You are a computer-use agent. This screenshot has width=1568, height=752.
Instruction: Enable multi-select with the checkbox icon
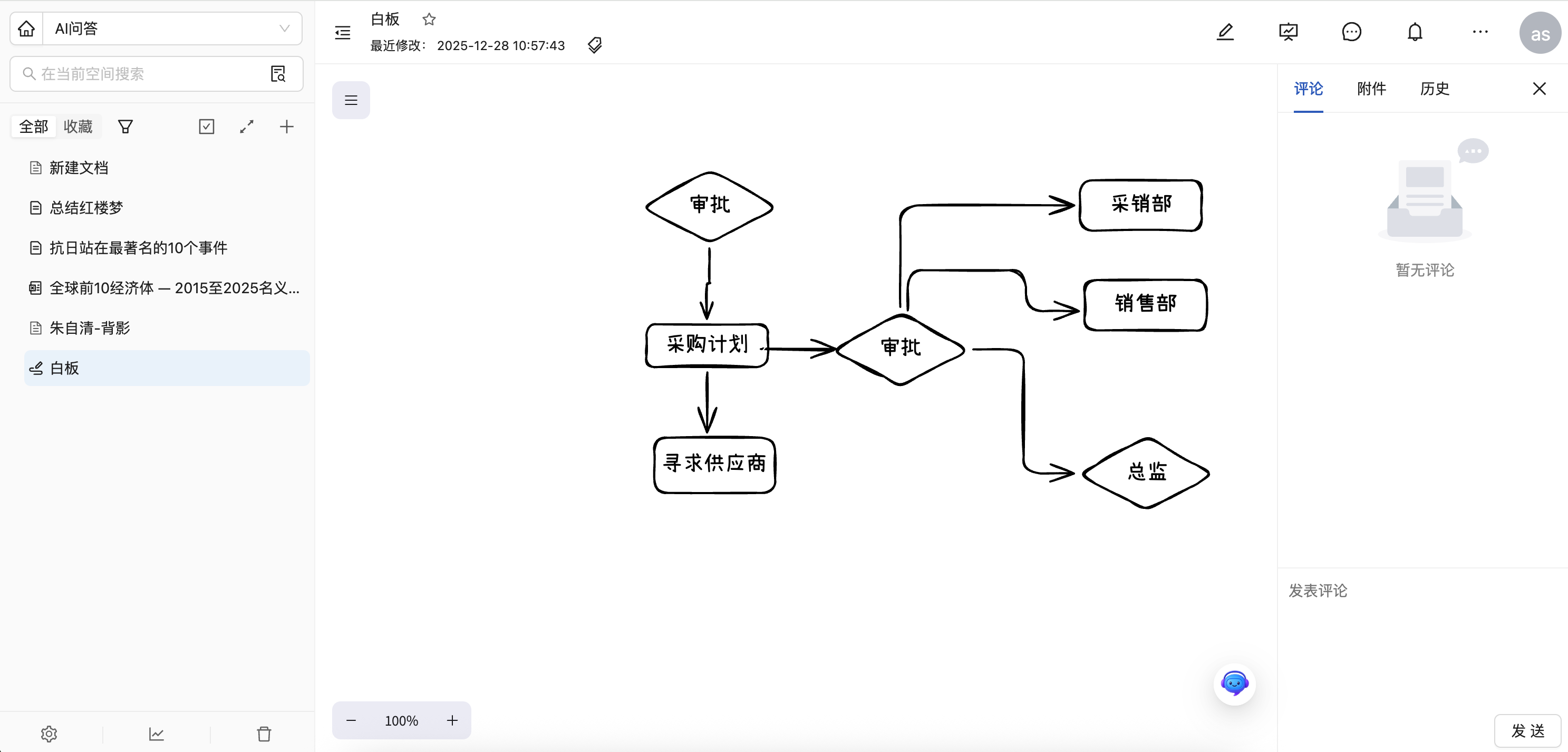tap(206, 126)
